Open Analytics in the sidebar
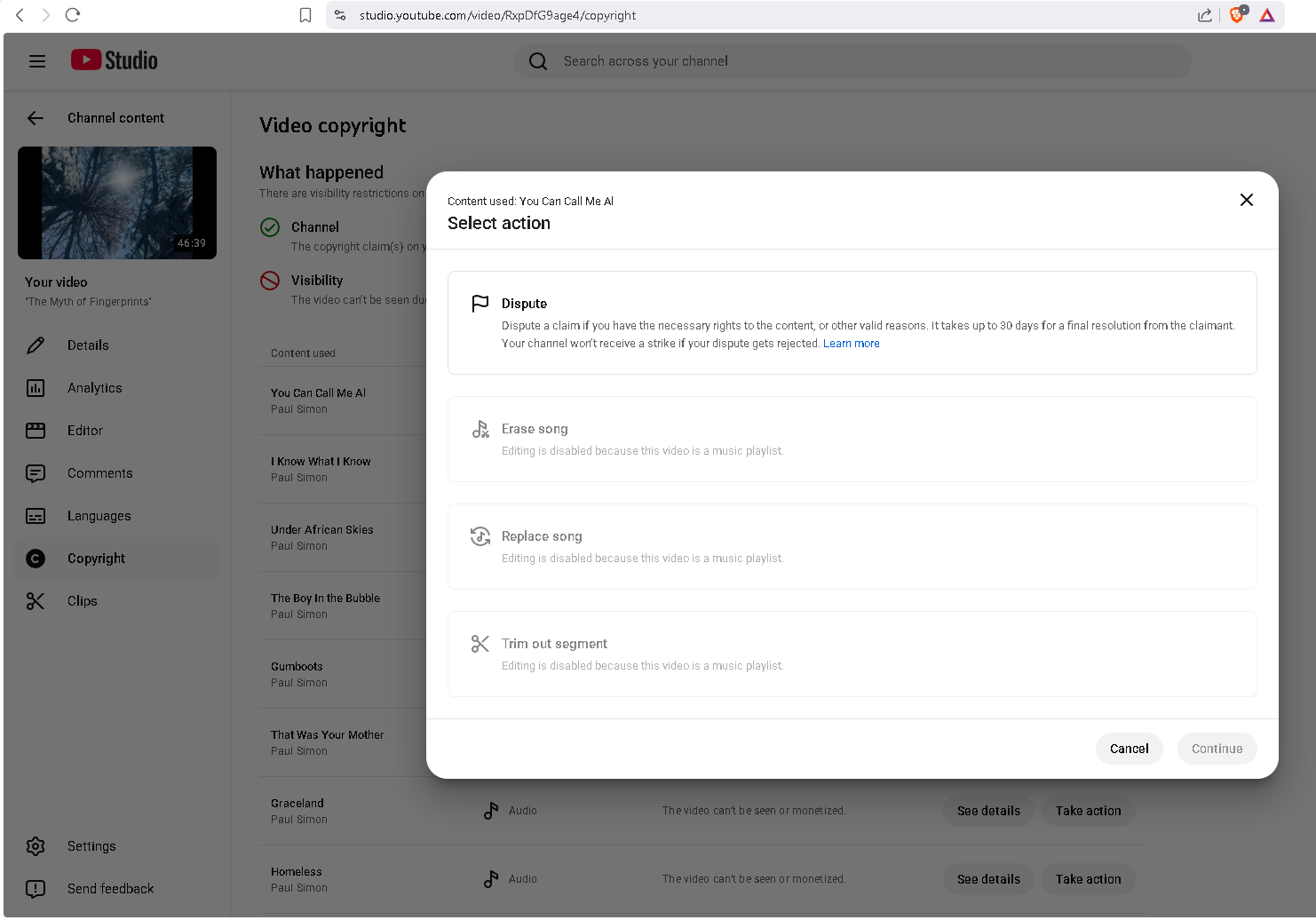The image size is (1316, 920). click(94, 388)
